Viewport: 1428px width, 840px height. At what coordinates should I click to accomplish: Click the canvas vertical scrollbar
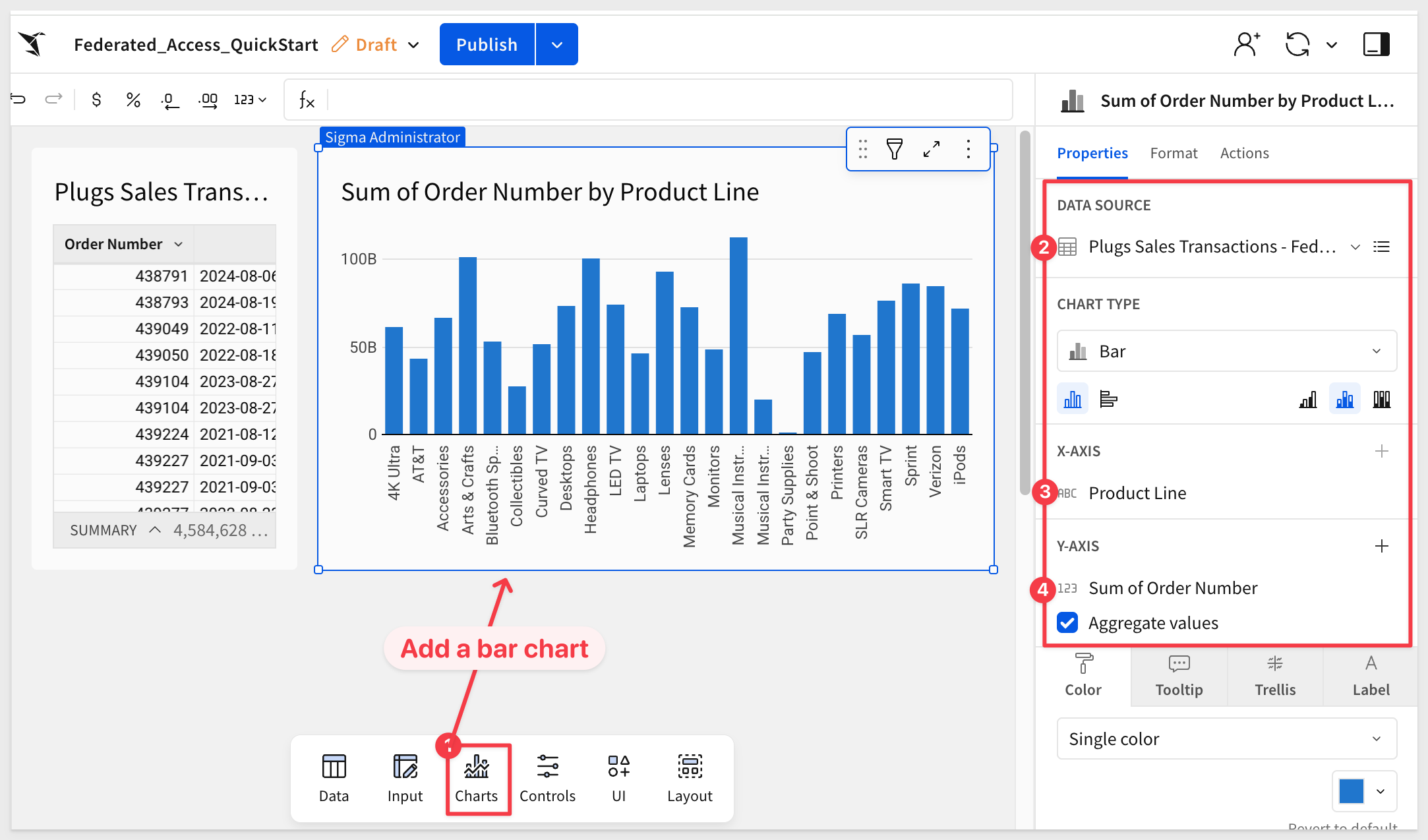[x=1024, y=313]
